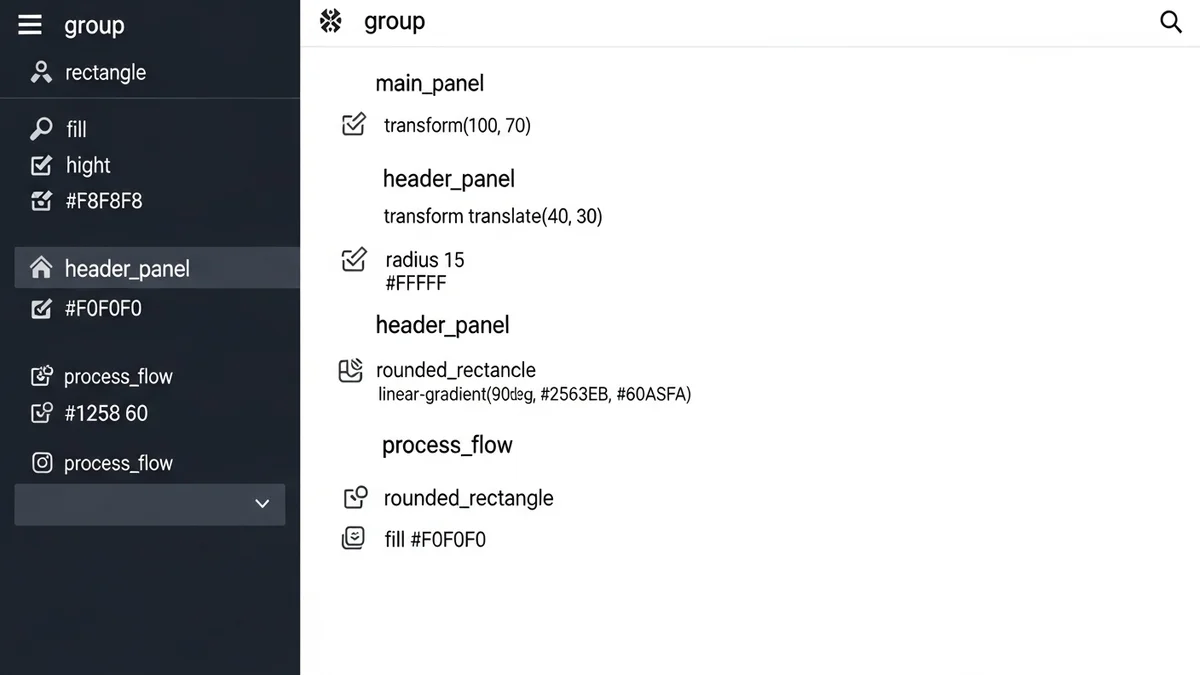Viewport: 1200px width, 675px height.
Task: Click the home icon beside header_panel
Action: pyautogui.click(x=41, y=268)
